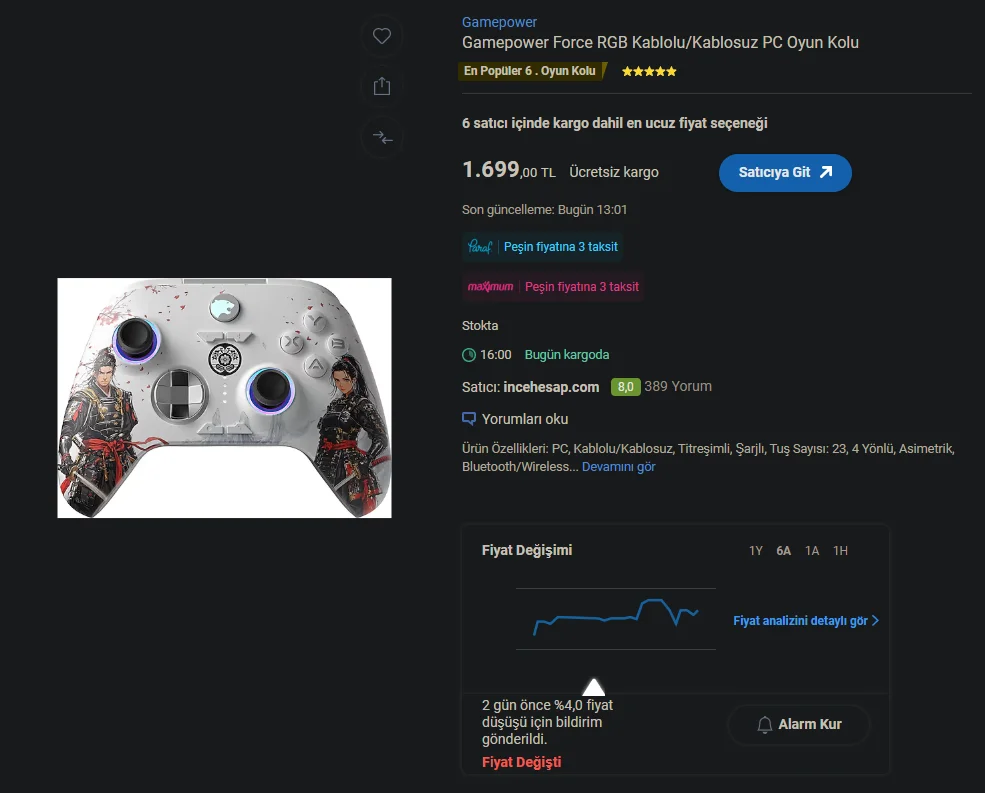Click the share icon
This screenshot has width=985, height=793.
(381, 87)
